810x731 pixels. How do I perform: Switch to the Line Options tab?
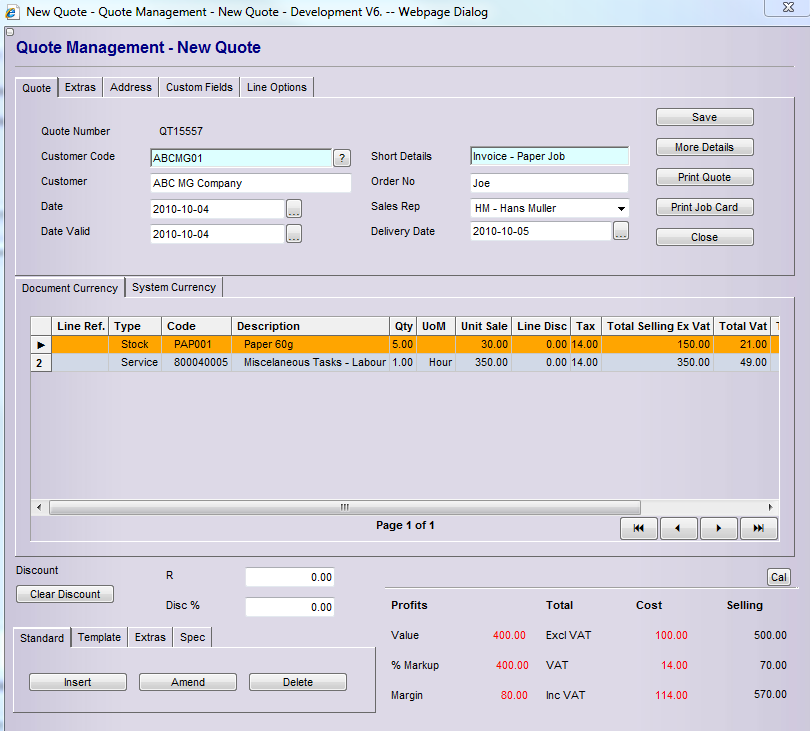[x=277, y=88]
